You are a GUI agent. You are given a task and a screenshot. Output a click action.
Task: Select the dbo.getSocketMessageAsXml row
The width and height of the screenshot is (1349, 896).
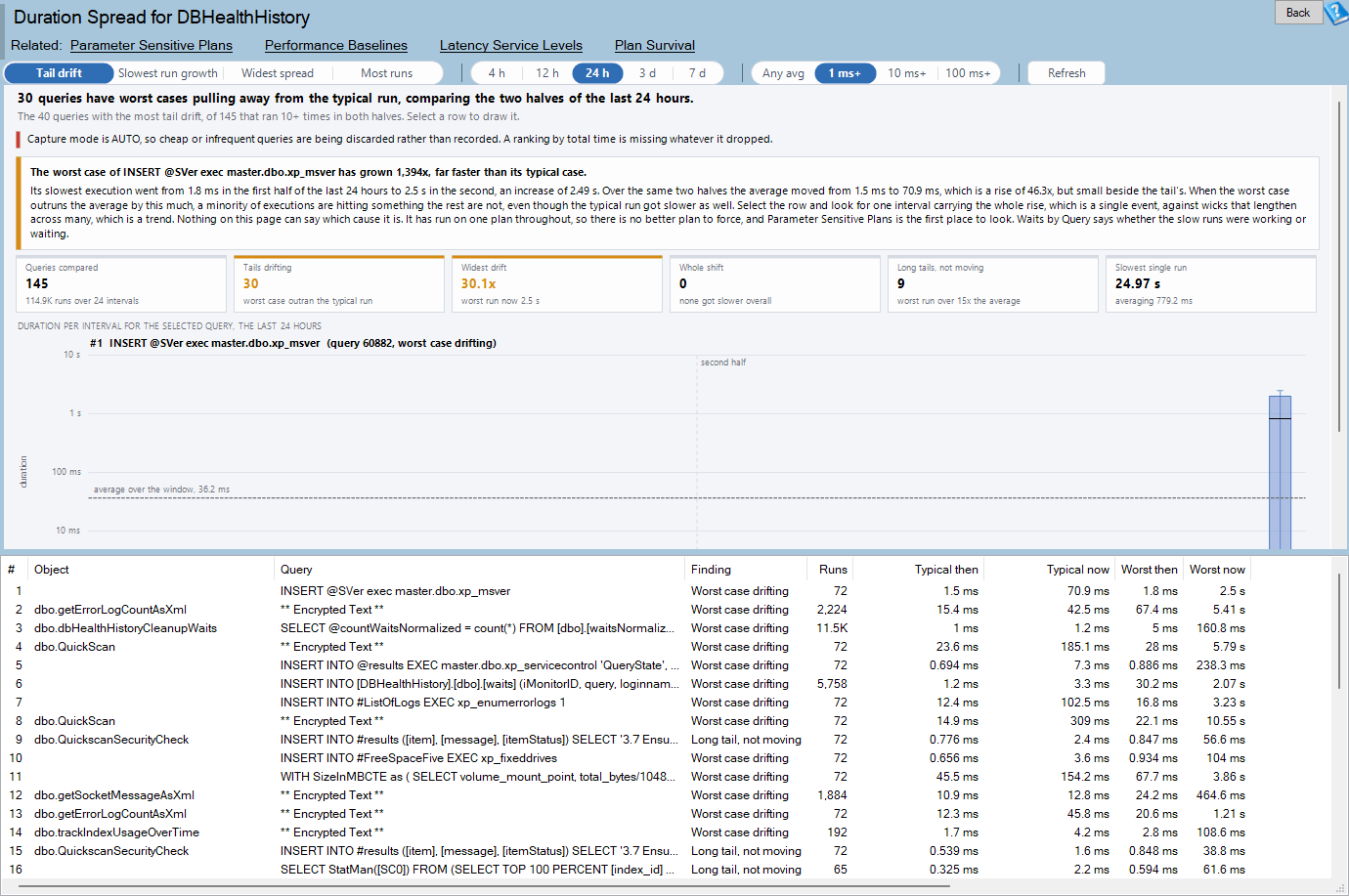click(626, 795)
